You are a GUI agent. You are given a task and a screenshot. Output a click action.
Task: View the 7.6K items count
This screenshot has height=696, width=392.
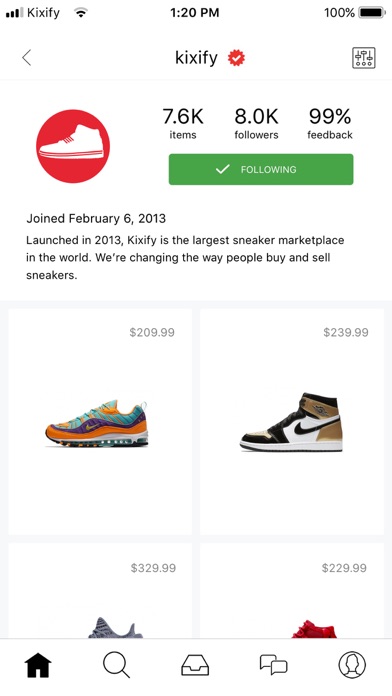[x=183, y=124]
